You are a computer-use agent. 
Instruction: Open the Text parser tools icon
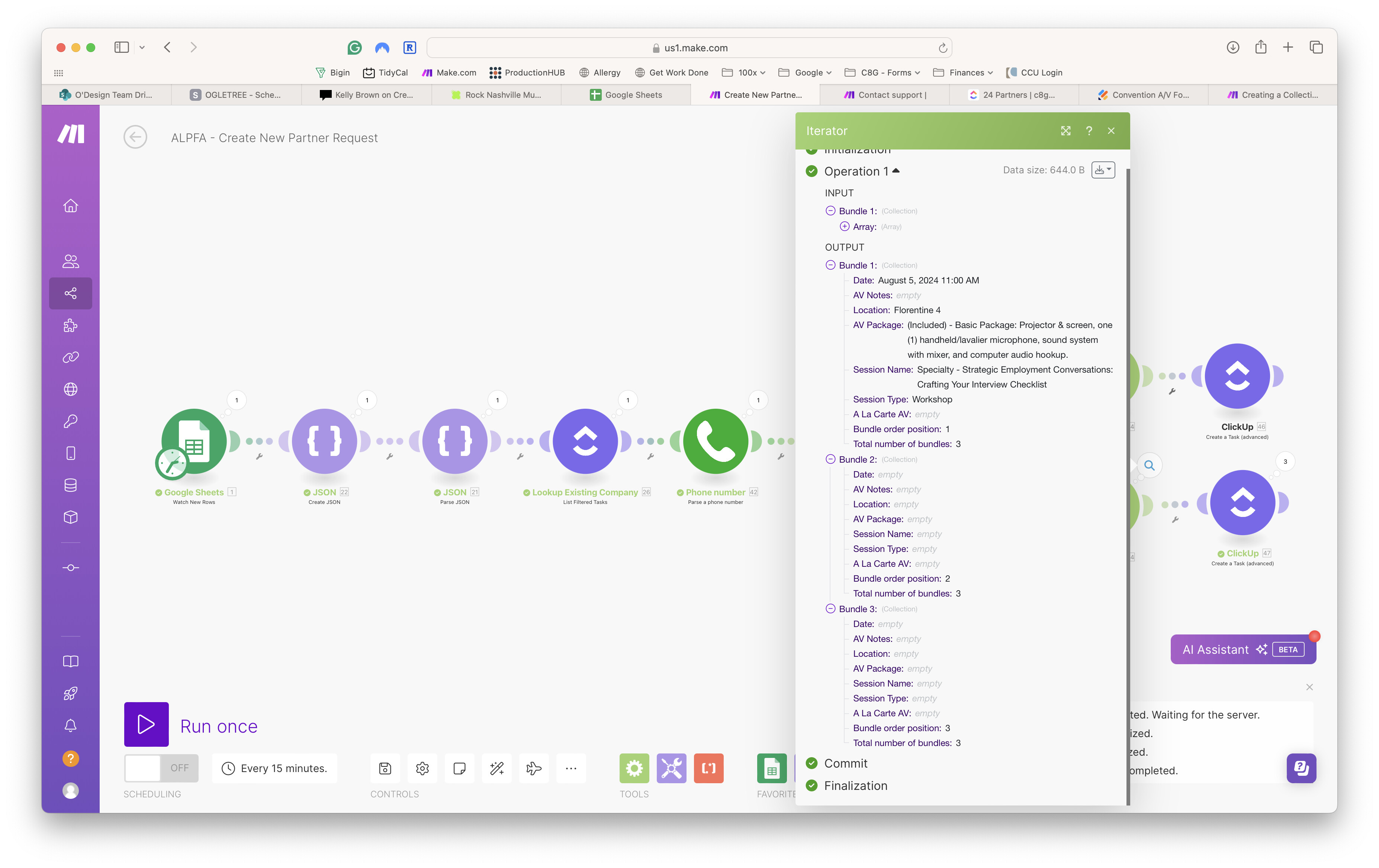point(708,768)
